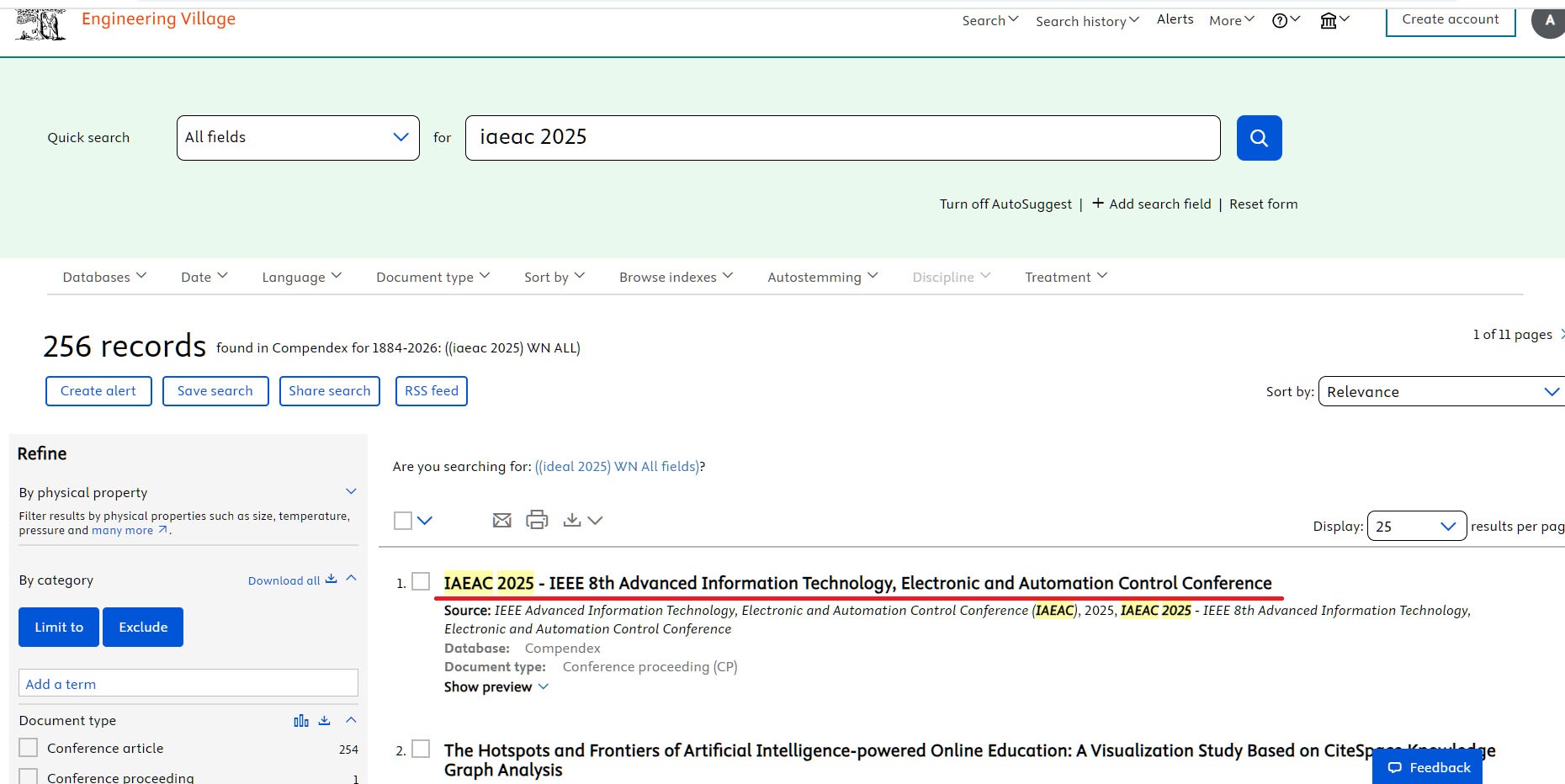This screenshot has height=784, width=1565.
Task: Toggle the select-all results checkbox
Action: [403, 521]
